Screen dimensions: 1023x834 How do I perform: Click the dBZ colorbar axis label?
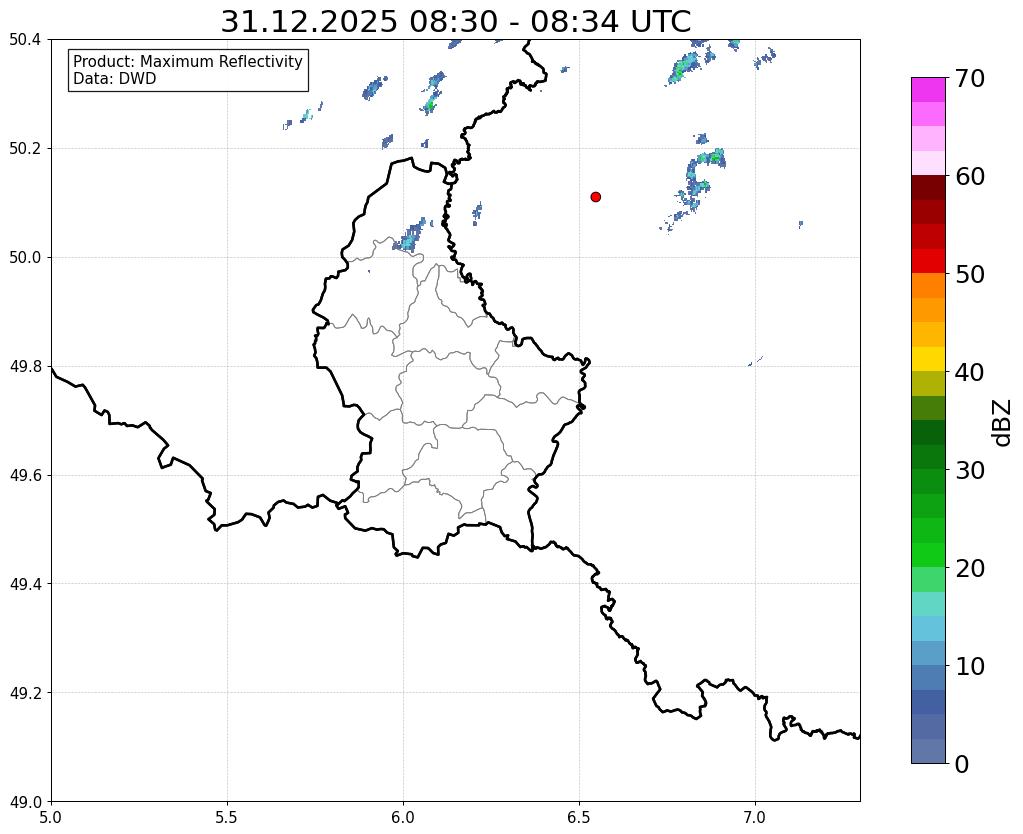(x=1003, y=423)
